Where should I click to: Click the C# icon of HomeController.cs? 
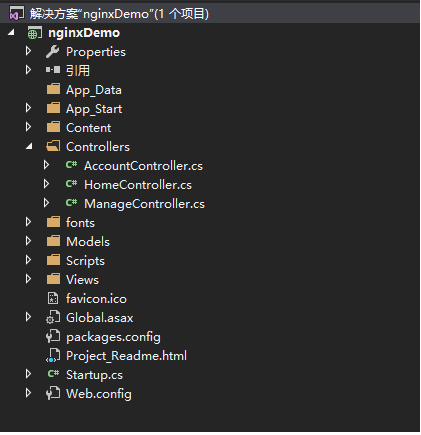pos(71,184)
